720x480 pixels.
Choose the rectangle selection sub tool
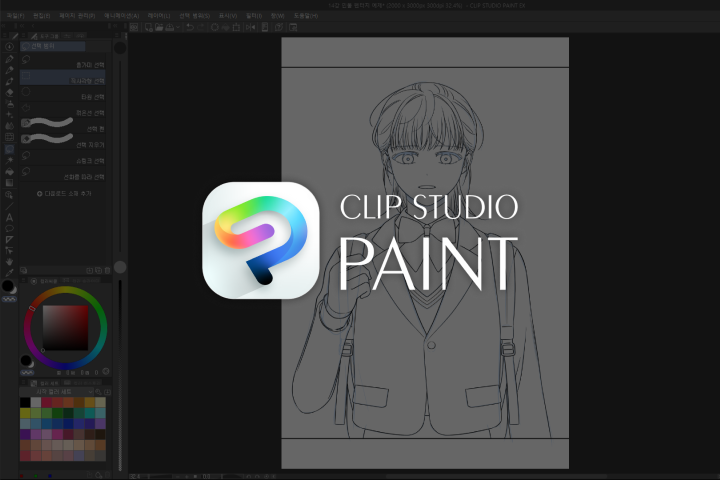pos(63,78)
